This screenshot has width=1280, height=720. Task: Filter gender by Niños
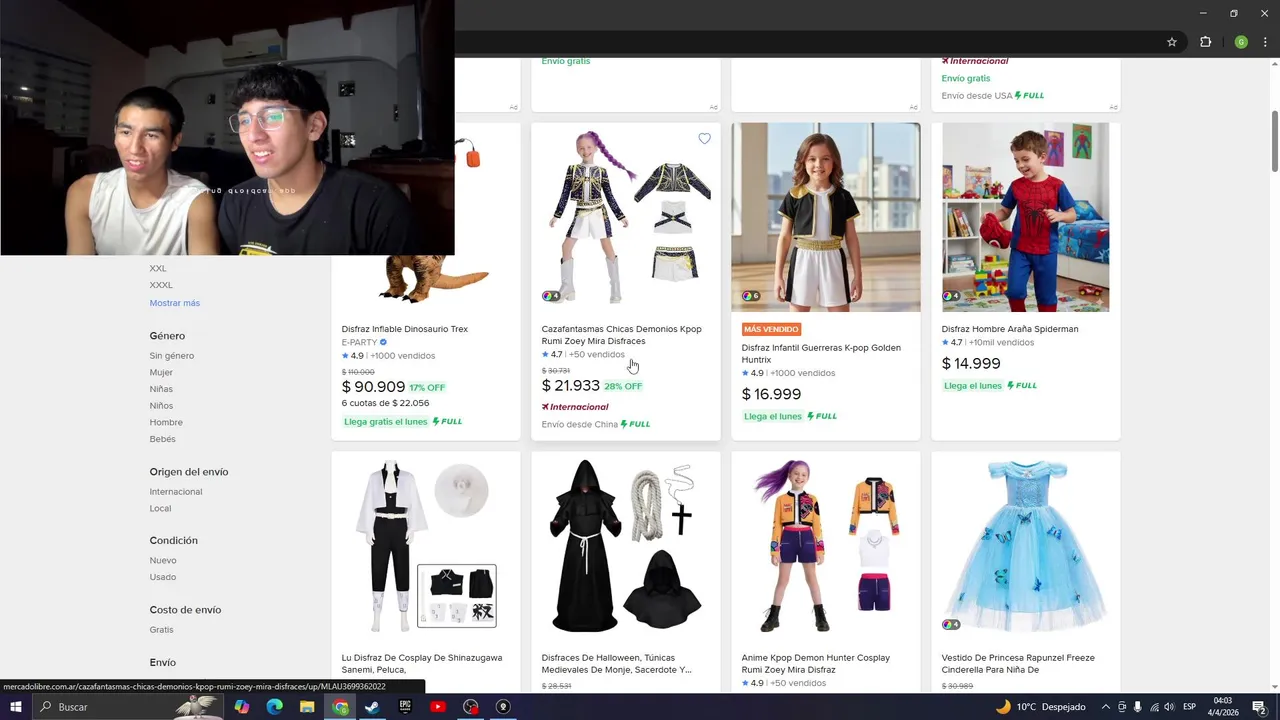pyautogui.click(x=161, y=406)
